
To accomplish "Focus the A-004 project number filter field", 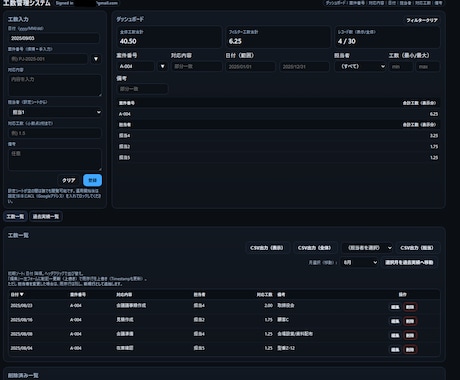I will (x=135, y=66).
